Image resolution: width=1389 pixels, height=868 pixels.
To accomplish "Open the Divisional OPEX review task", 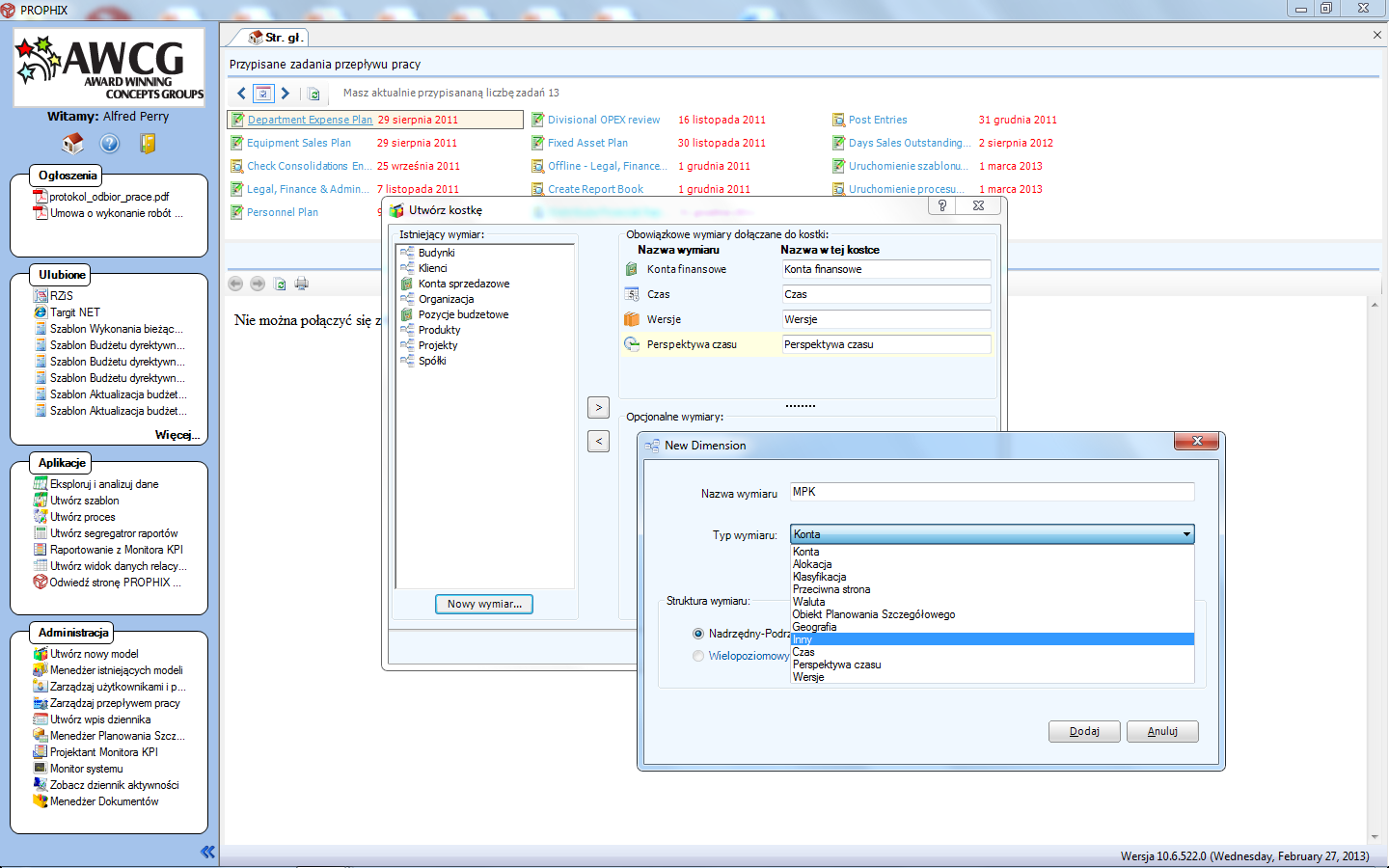I will (x=604, y=120).
